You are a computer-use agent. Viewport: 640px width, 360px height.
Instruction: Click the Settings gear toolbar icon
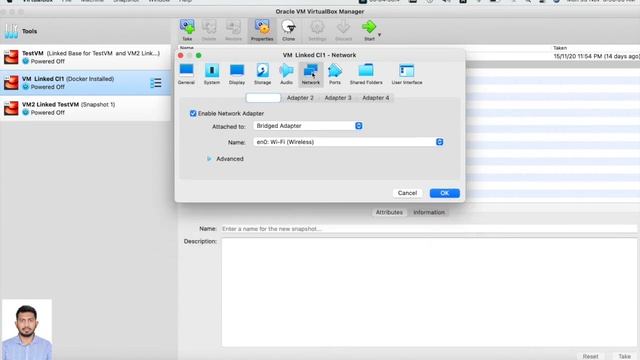[317, 30]
